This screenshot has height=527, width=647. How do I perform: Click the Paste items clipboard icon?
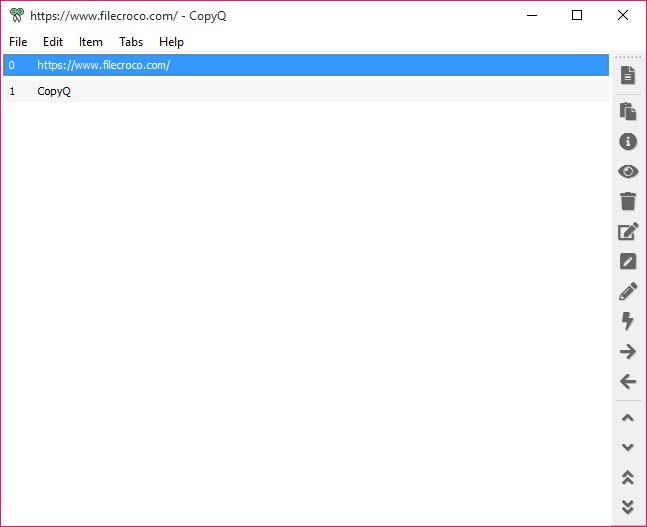[628, 111]
